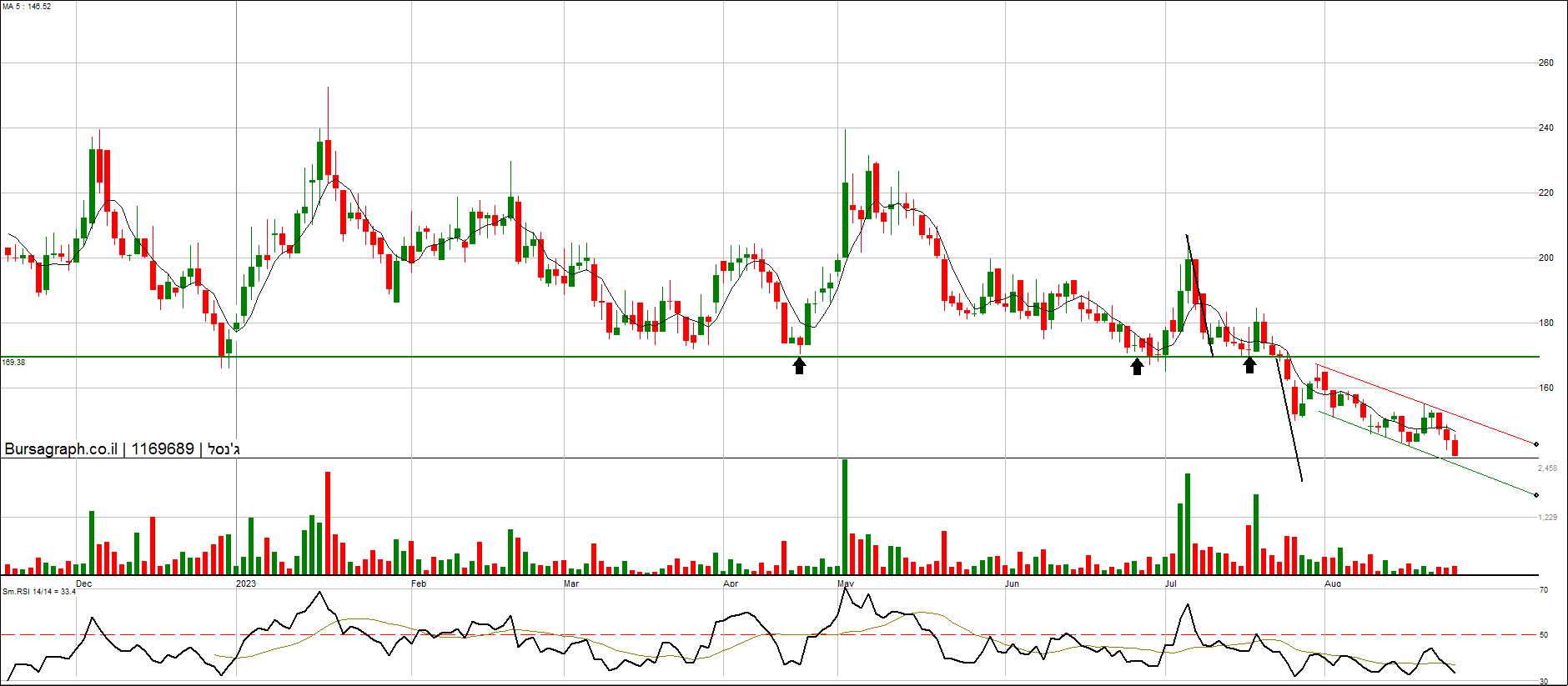The height and width of the screenshot is (686, 1568).
Task: Click the 260 price axis label
Action: coord(1545,63)
